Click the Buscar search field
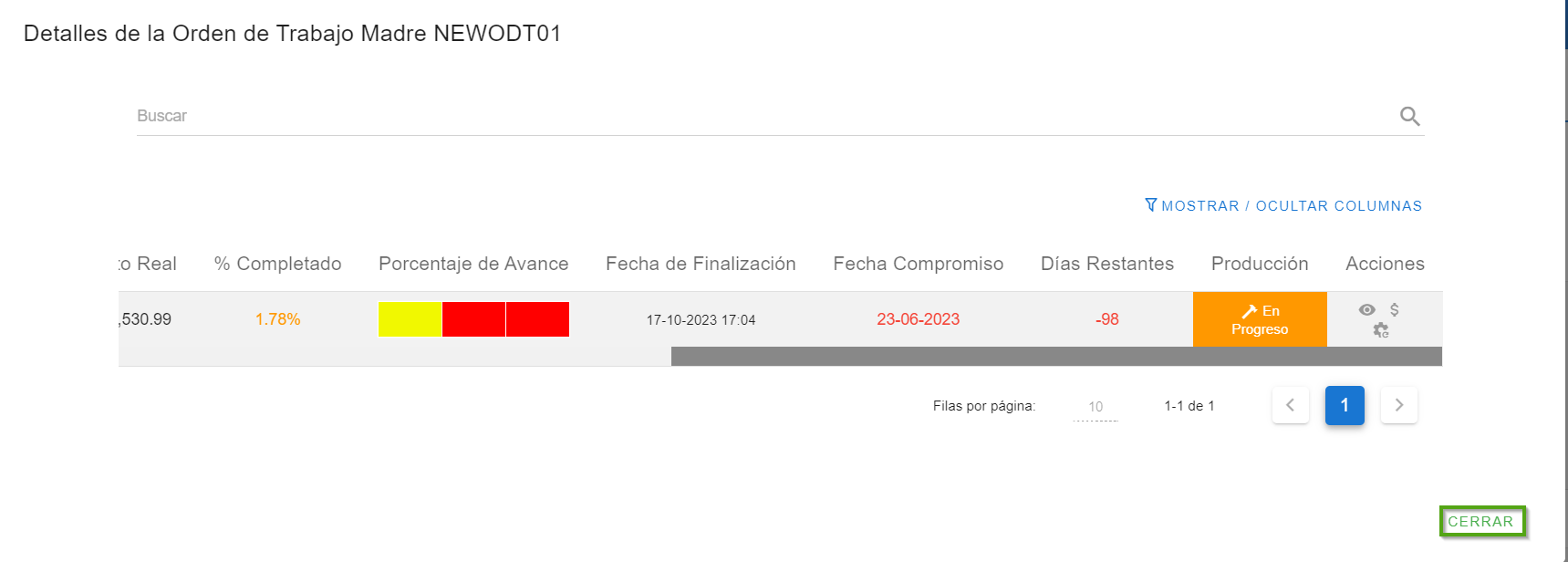The width and height of the screenshot is (1568, 562). pos(766,116)
